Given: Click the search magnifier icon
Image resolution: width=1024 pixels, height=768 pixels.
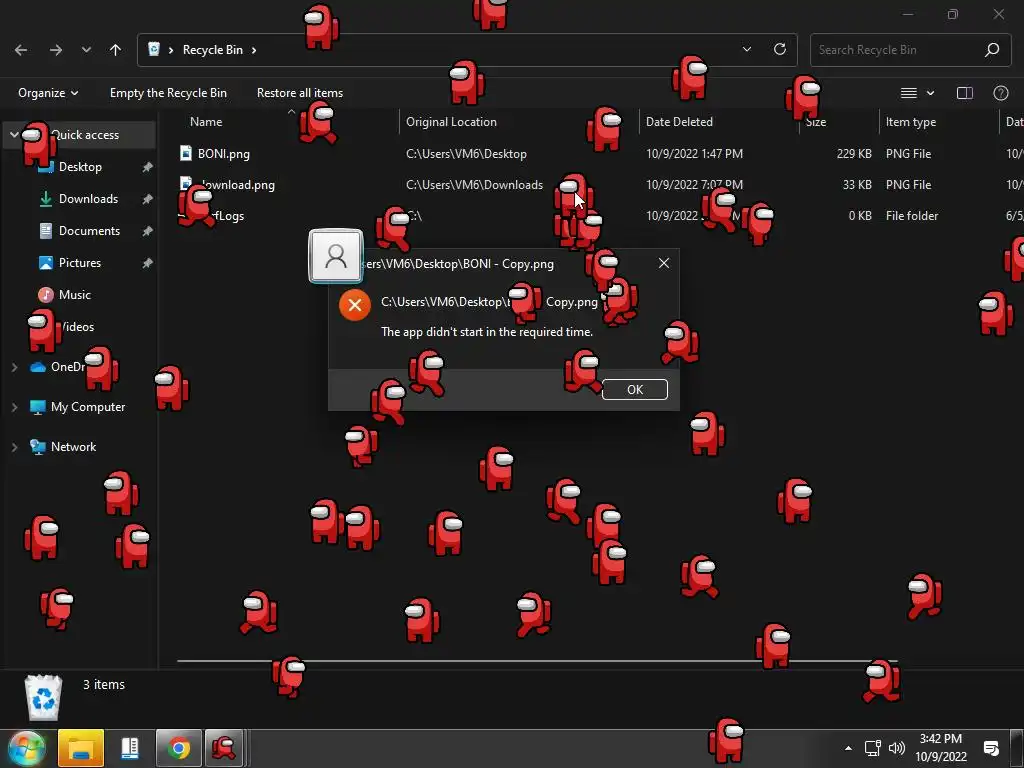Looking at the screenshot, I should (992, 50).
